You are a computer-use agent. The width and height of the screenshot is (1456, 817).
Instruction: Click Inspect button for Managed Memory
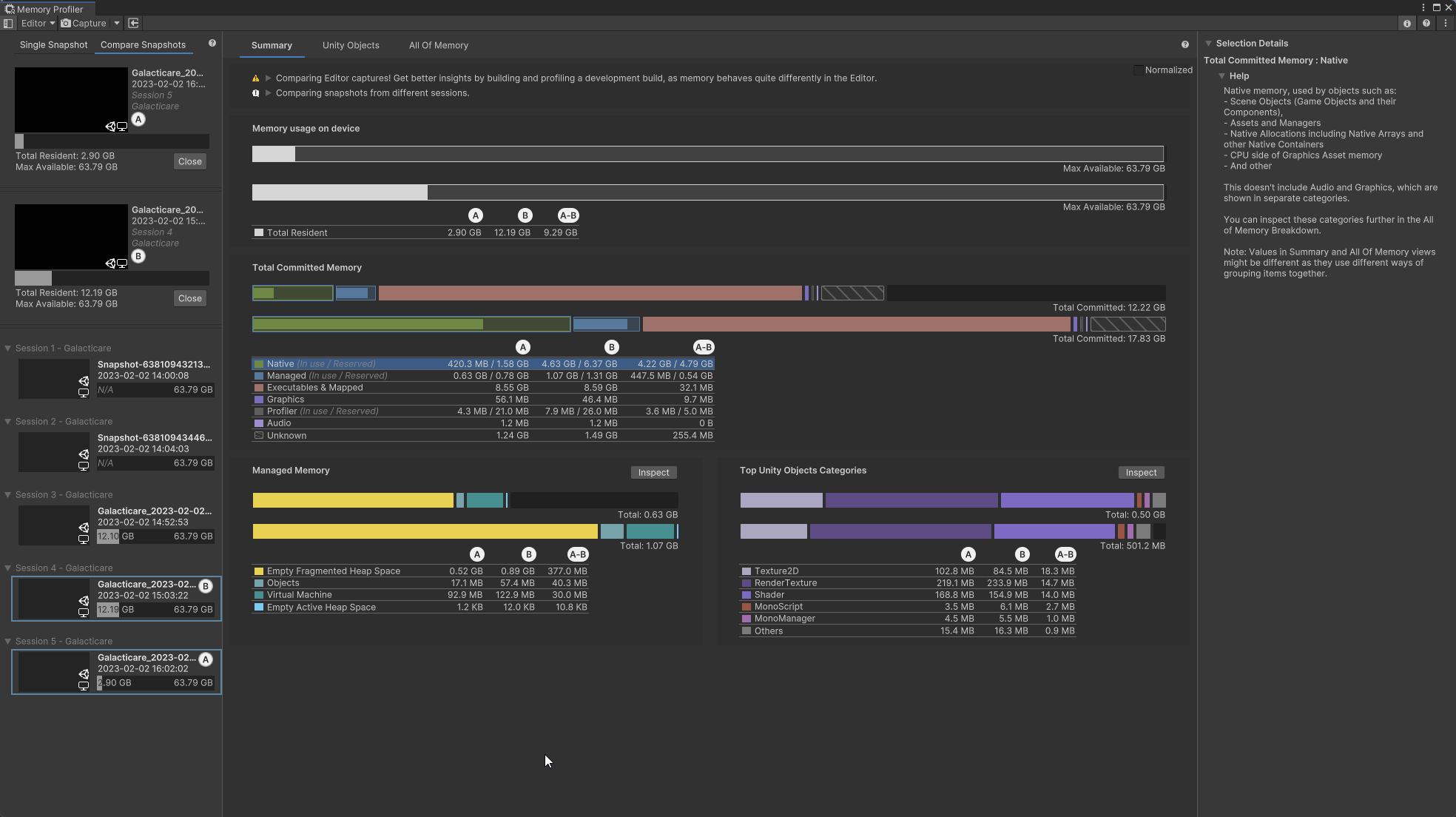[x=653, y=473]
